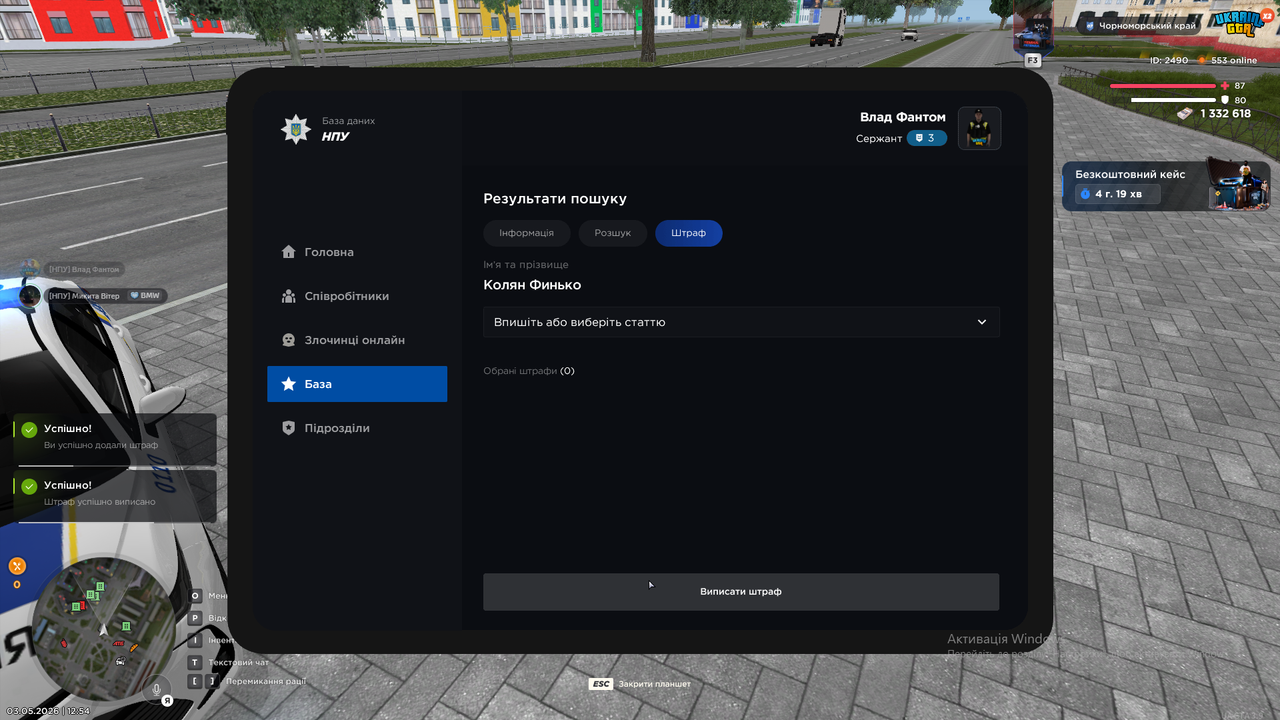Image resolution: width=1280 pixels, height=720 pixels.
Task: Click the Влад Фантом name in header
Action: point(903,117)
